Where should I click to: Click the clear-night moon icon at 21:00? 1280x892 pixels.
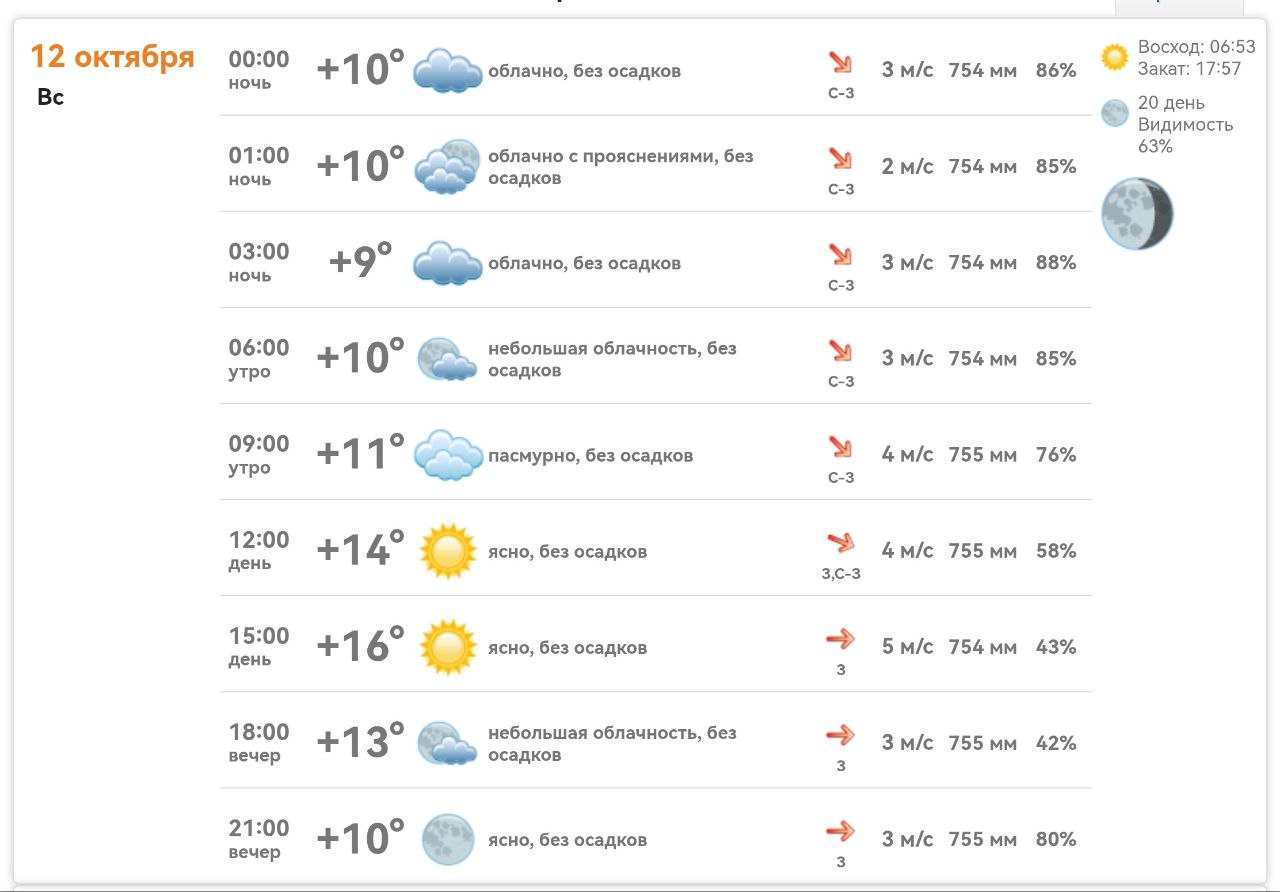(x=447, y=839)
